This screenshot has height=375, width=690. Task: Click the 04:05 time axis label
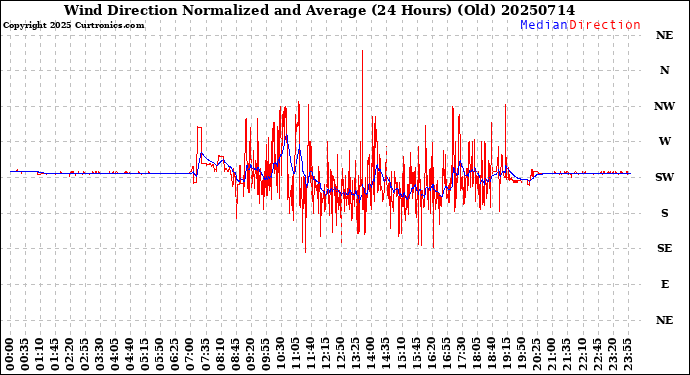[x=115, y=354]
